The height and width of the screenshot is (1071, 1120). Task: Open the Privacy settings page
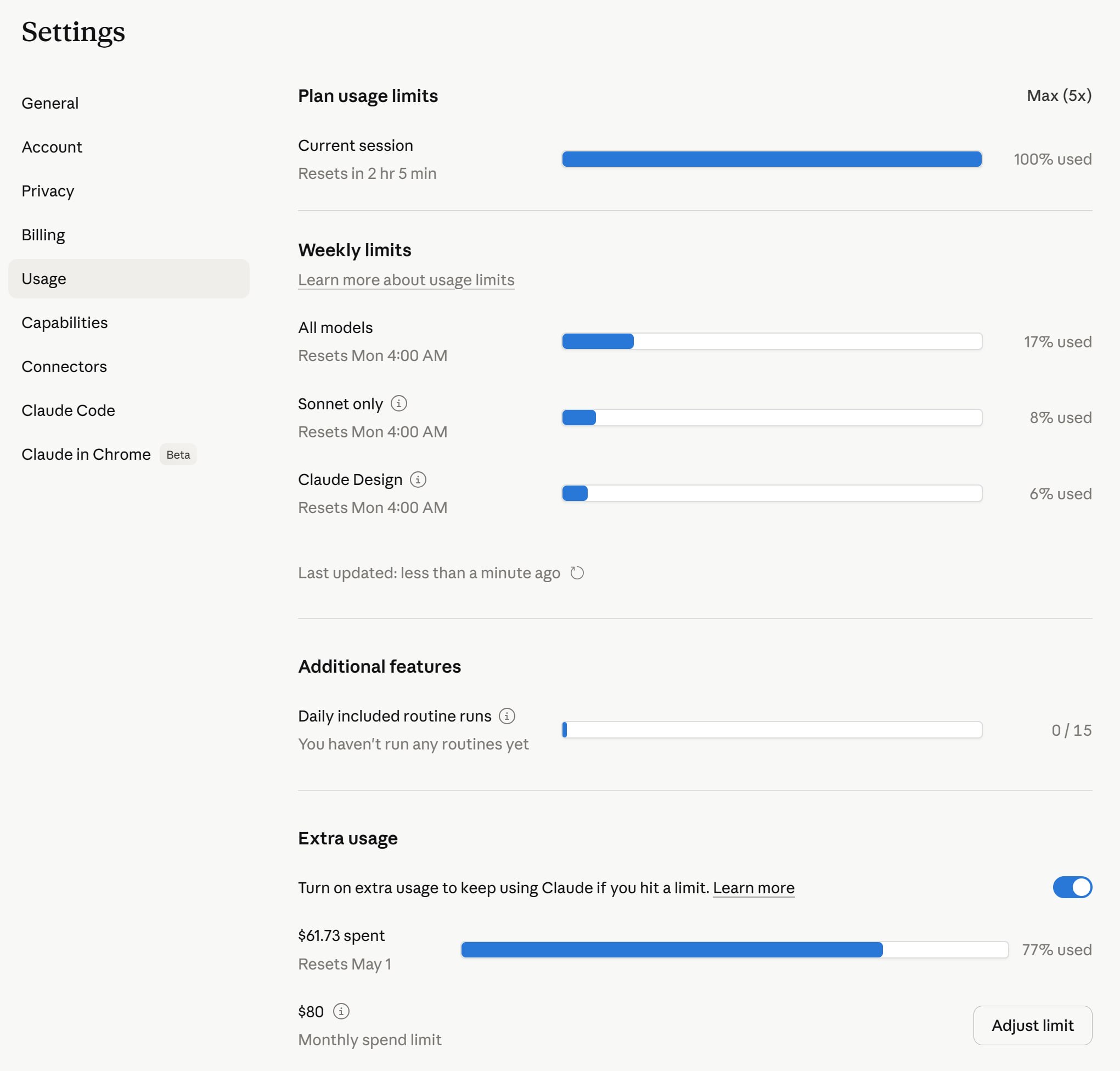click(48, 191)
